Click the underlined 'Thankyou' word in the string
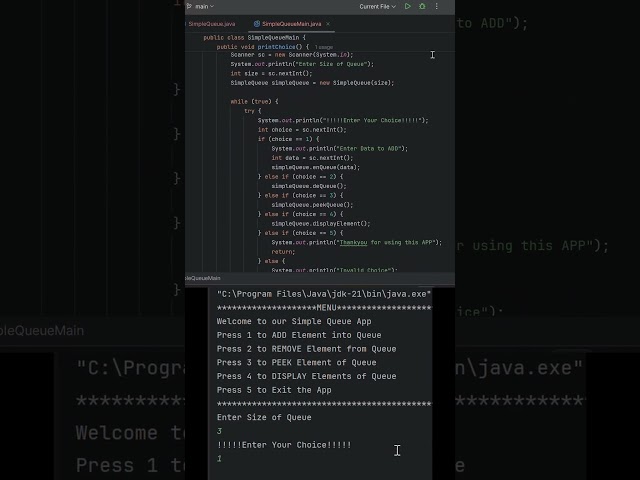 click(x=353, y=242)
